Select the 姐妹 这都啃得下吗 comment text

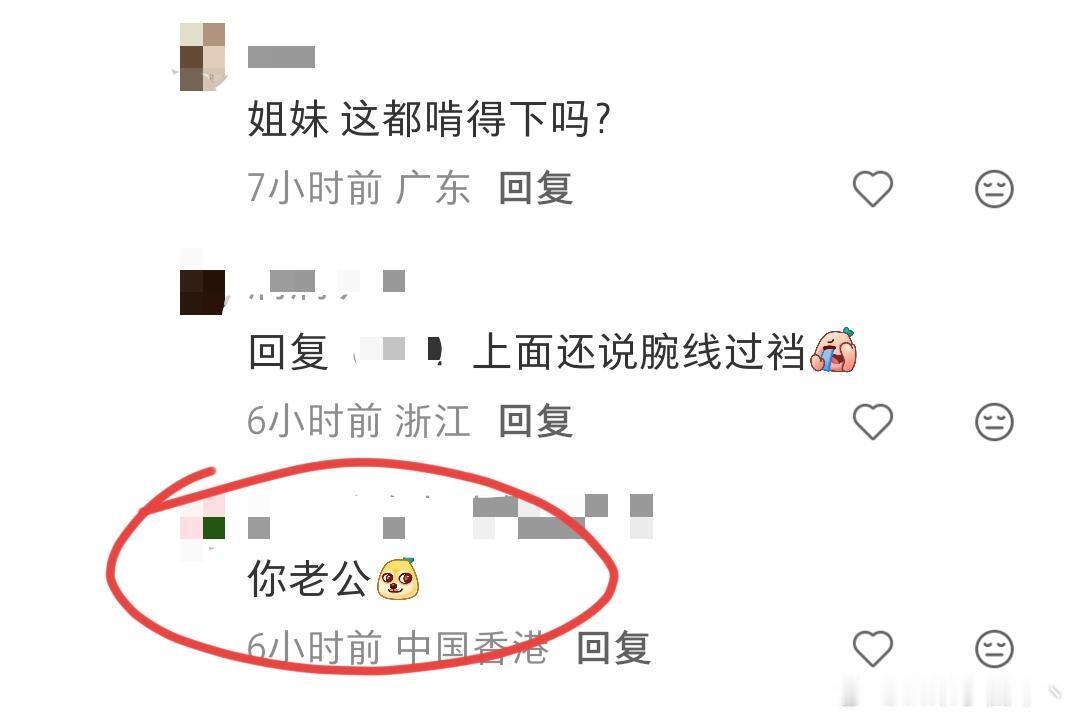[x=429, y=118]
